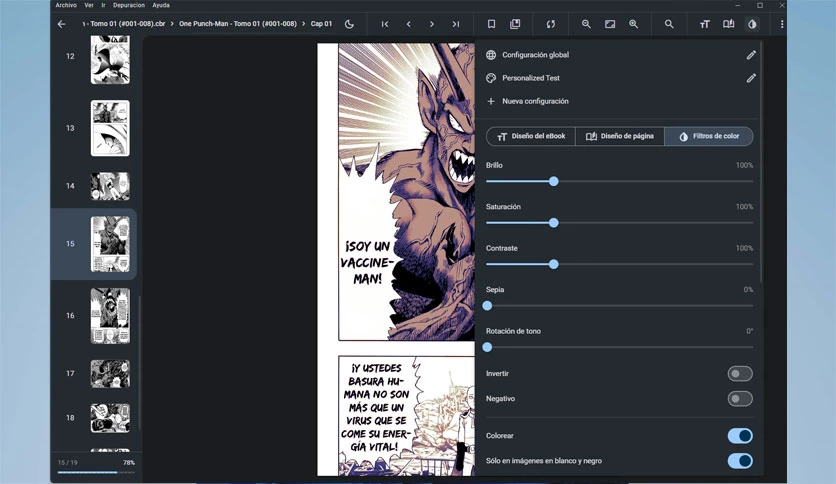Open the bookmarks collection icon
The image size is (836, 484).
[515, 24]
